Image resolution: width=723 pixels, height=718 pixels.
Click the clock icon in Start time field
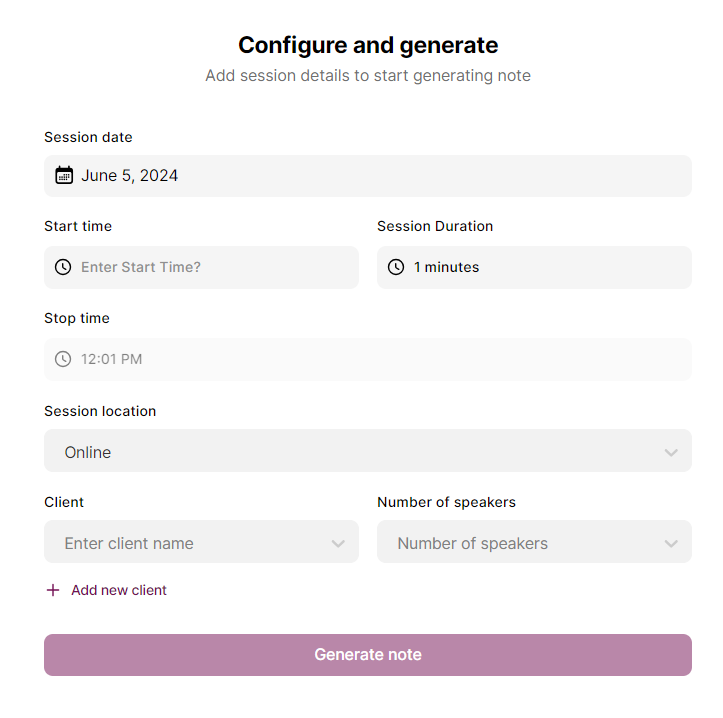pyautogui.click(x=63, y=267)
